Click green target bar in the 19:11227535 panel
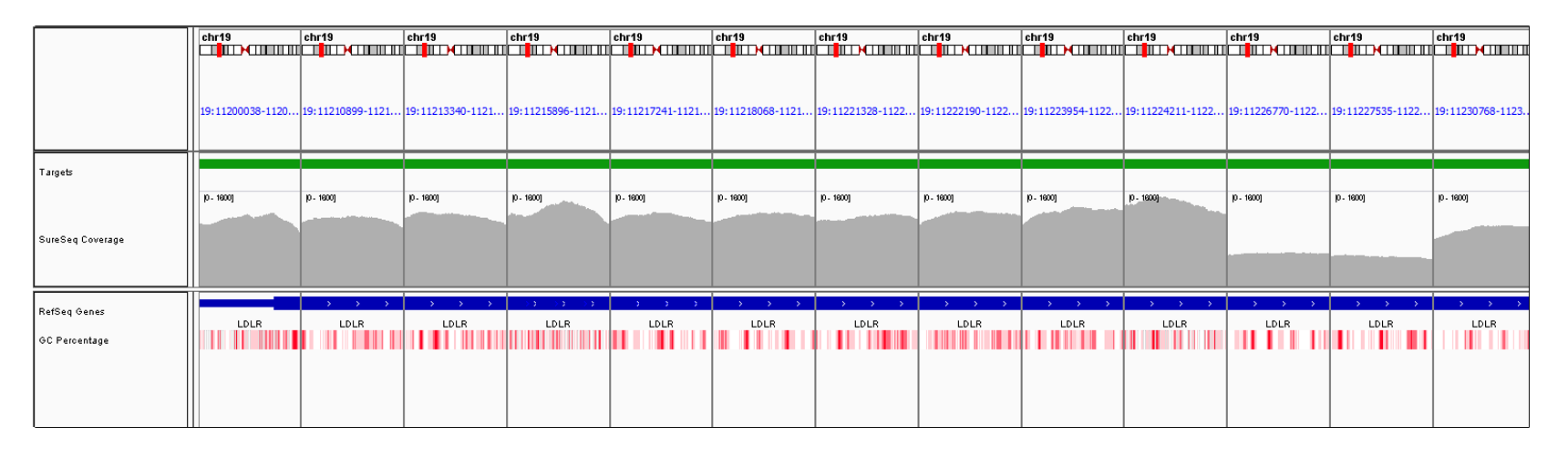Viewport: 1568px width, 458px height. (1380, 164)
